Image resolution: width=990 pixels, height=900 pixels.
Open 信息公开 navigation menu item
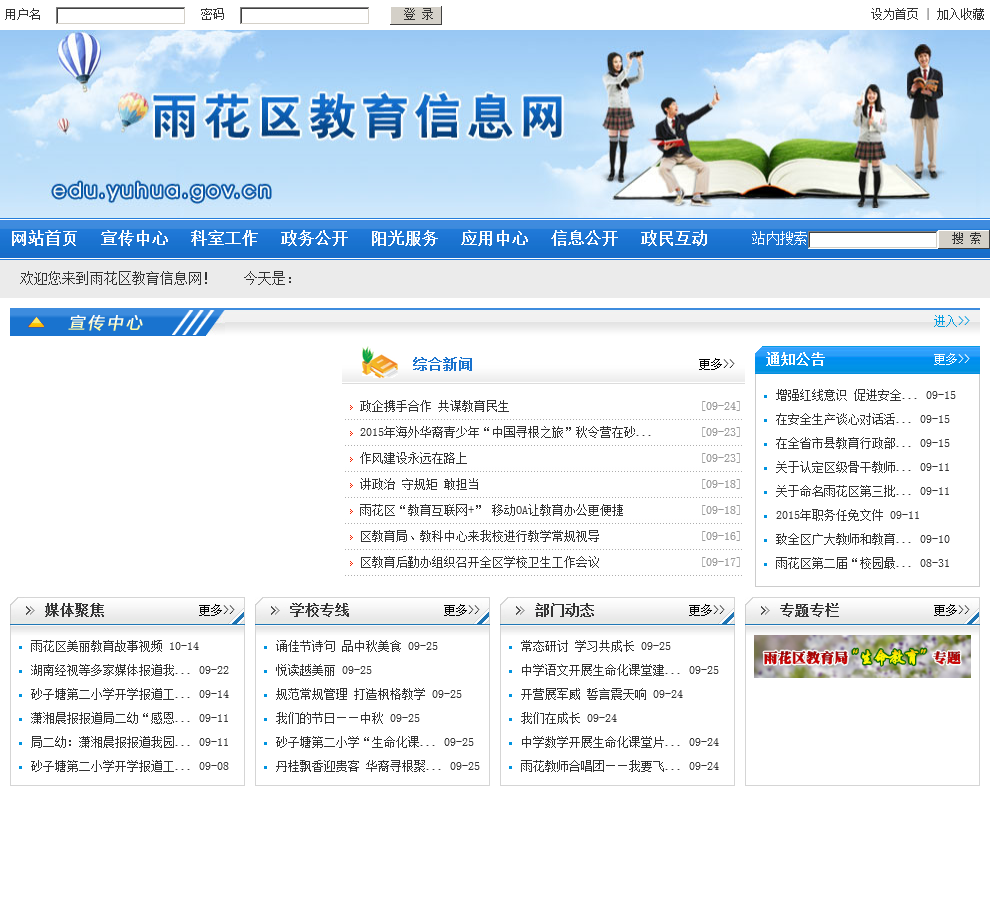584,238
